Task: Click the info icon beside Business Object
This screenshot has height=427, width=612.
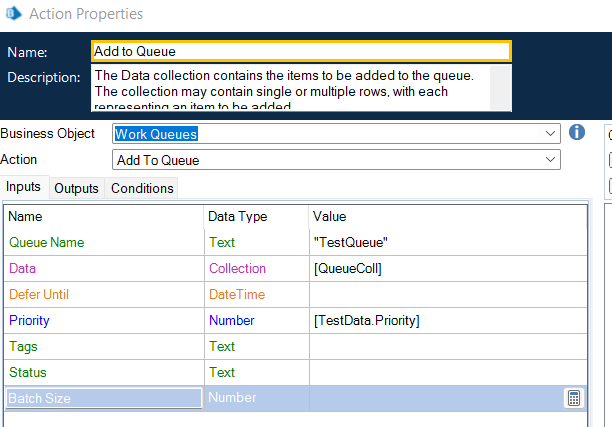Action: pos(576,133)
